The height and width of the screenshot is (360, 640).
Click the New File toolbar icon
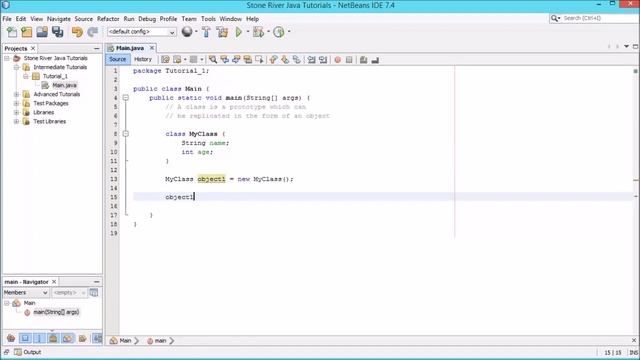click(x=12, y=32)
